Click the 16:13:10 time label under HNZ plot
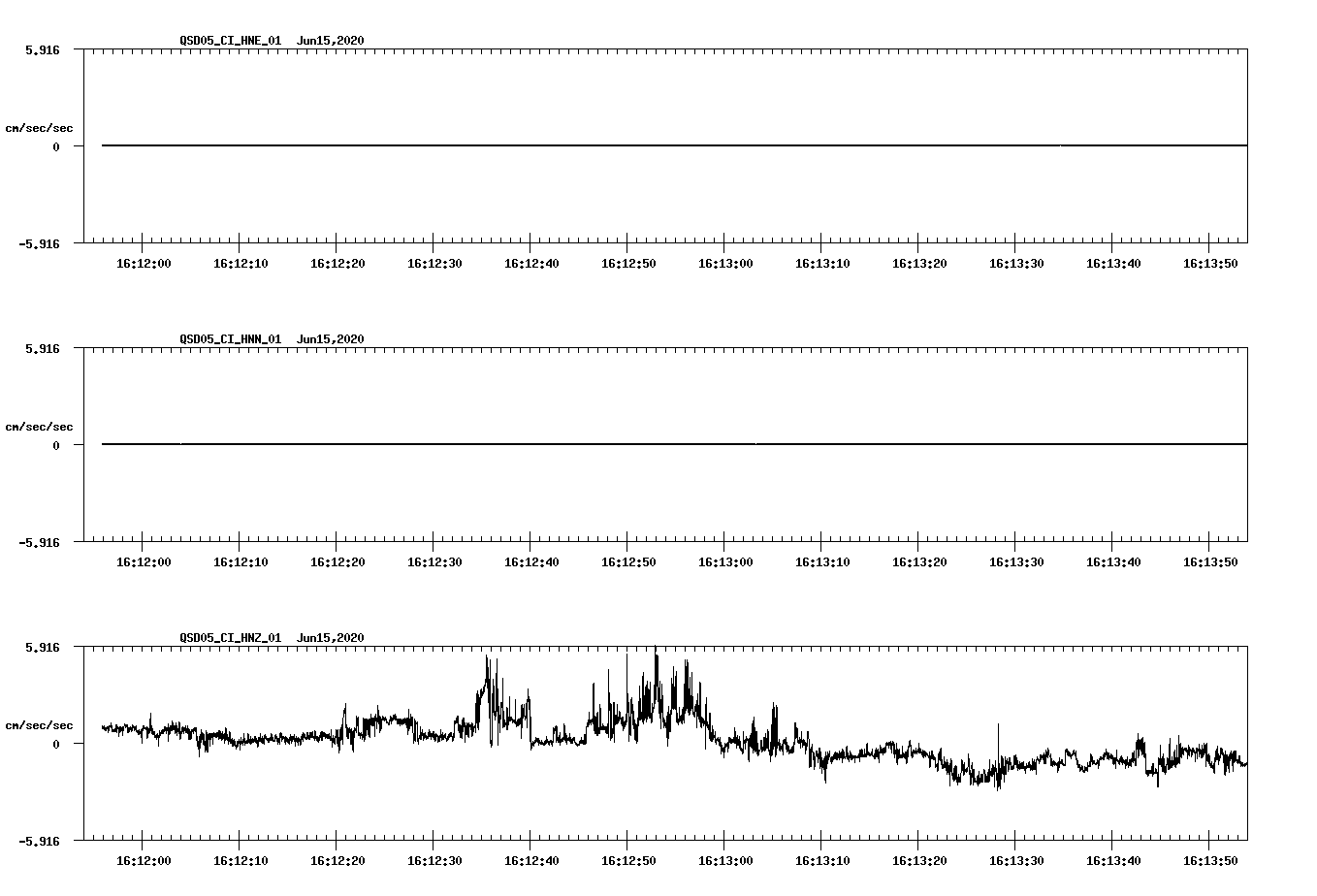Viewport: 1317px width, 896px height. [822, 861]
